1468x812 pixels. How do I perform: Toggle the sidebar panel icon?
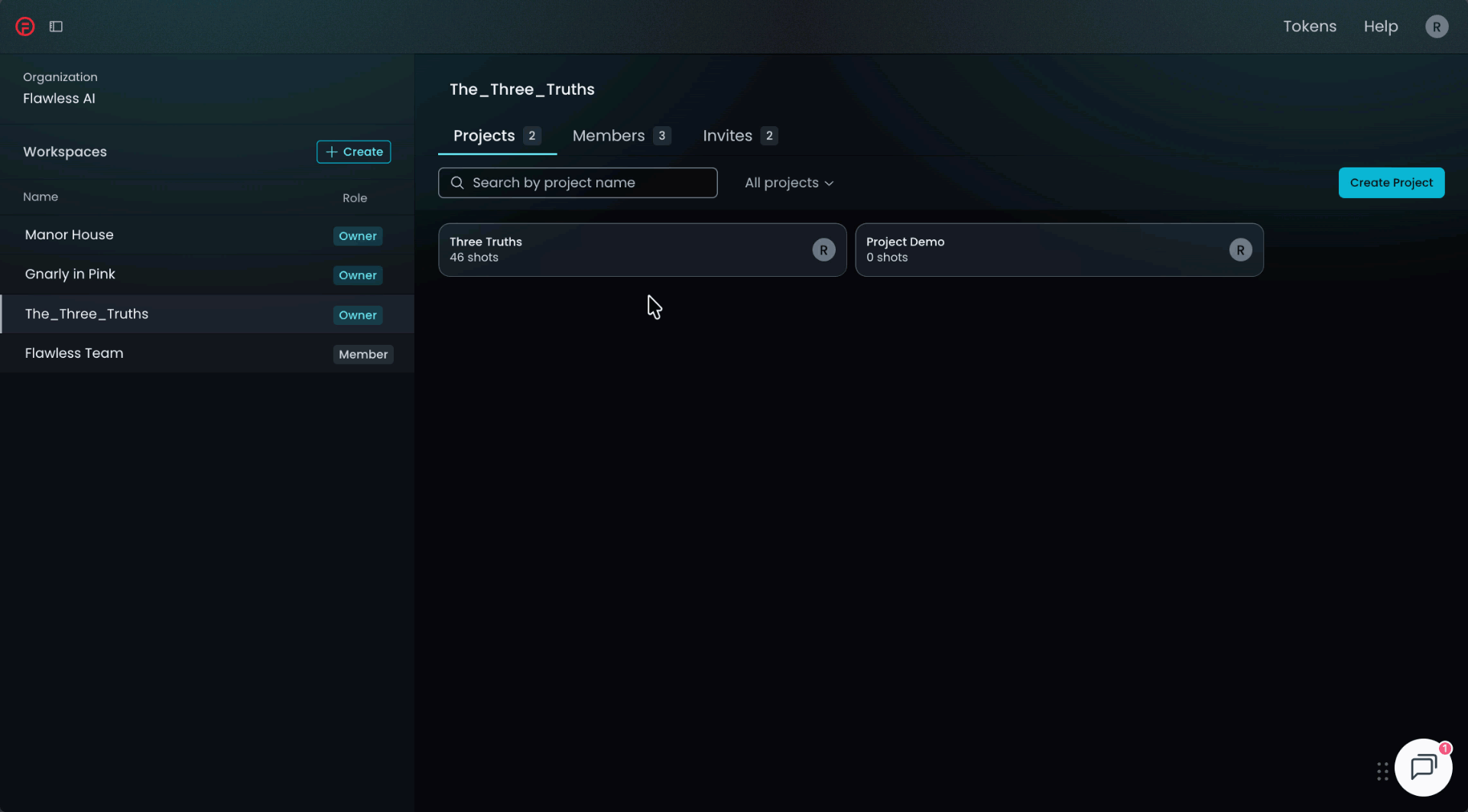[x=56, y=27]
